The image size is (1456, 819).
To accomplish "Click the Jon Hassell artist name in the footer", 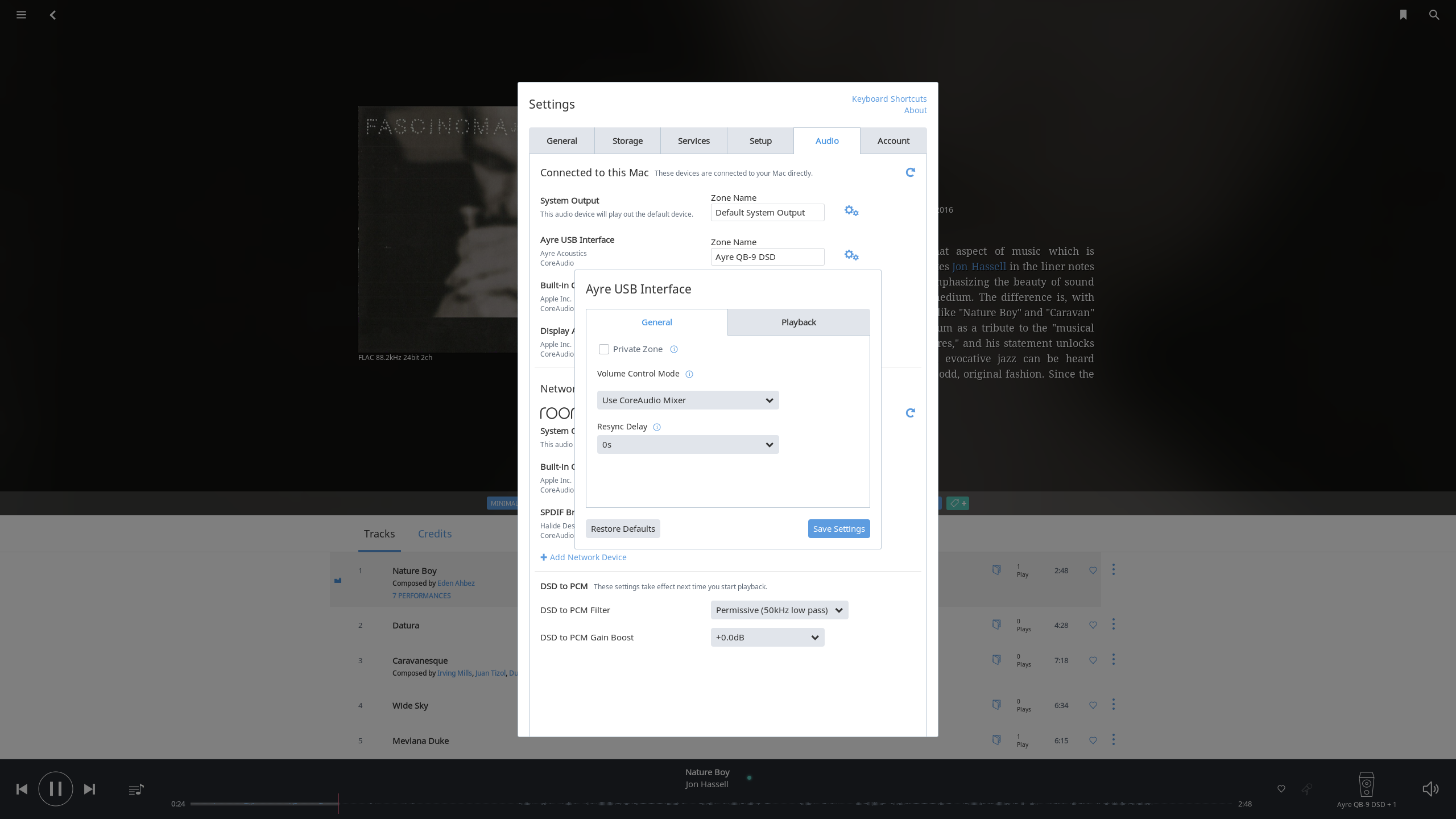I will tap(706, 784).
